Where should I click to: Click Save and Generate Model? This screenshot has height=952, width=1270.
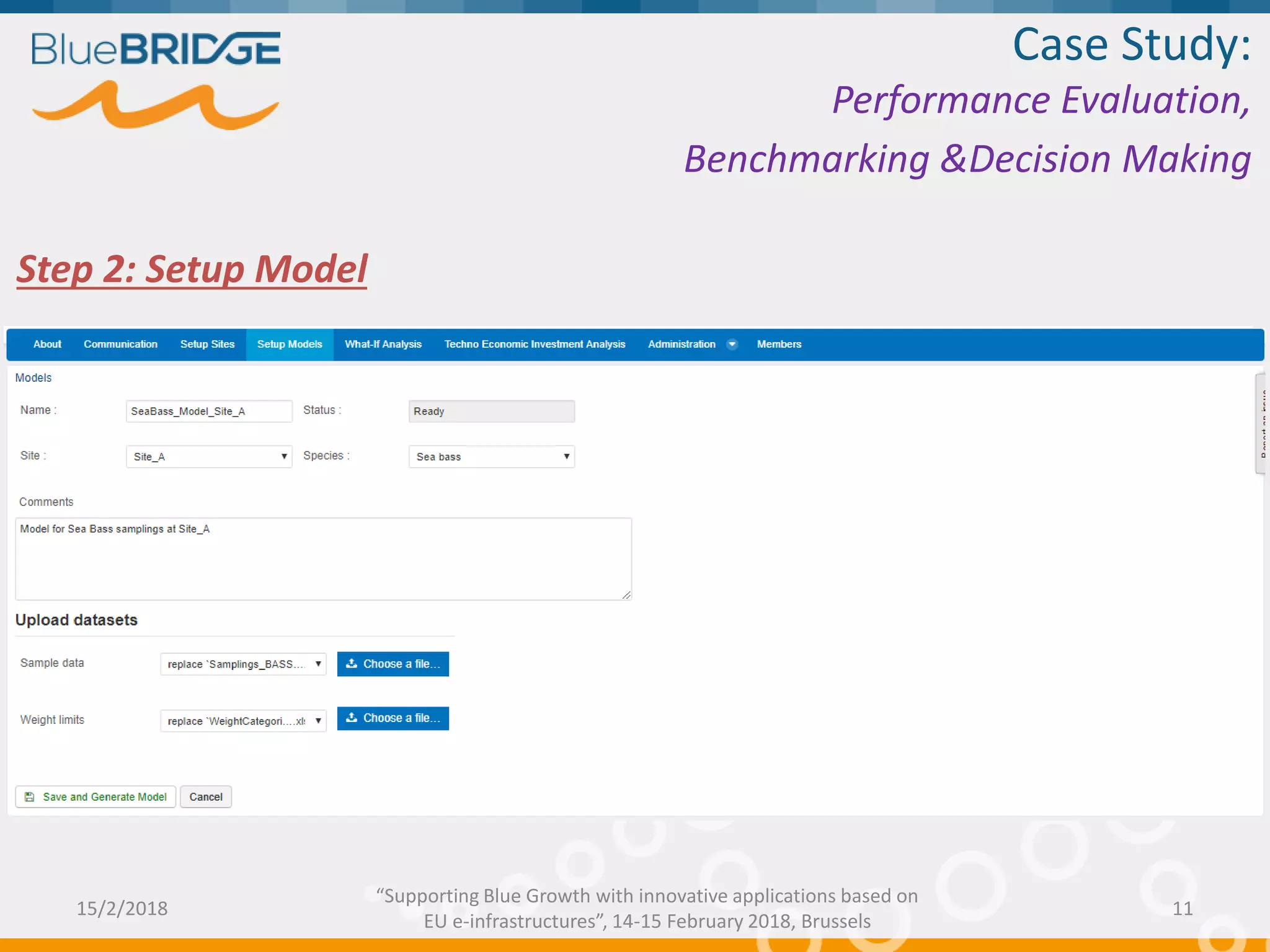point(95,797)
